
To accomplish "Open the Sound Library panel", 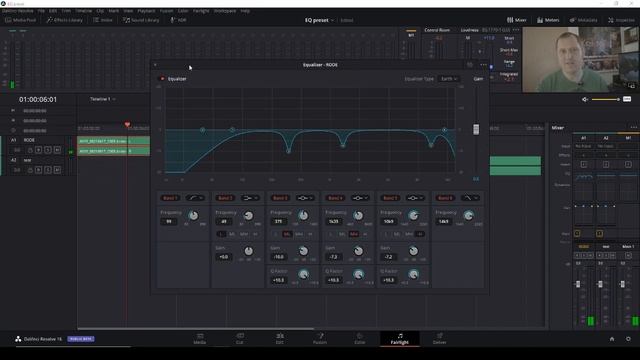I will pos(141,20).
